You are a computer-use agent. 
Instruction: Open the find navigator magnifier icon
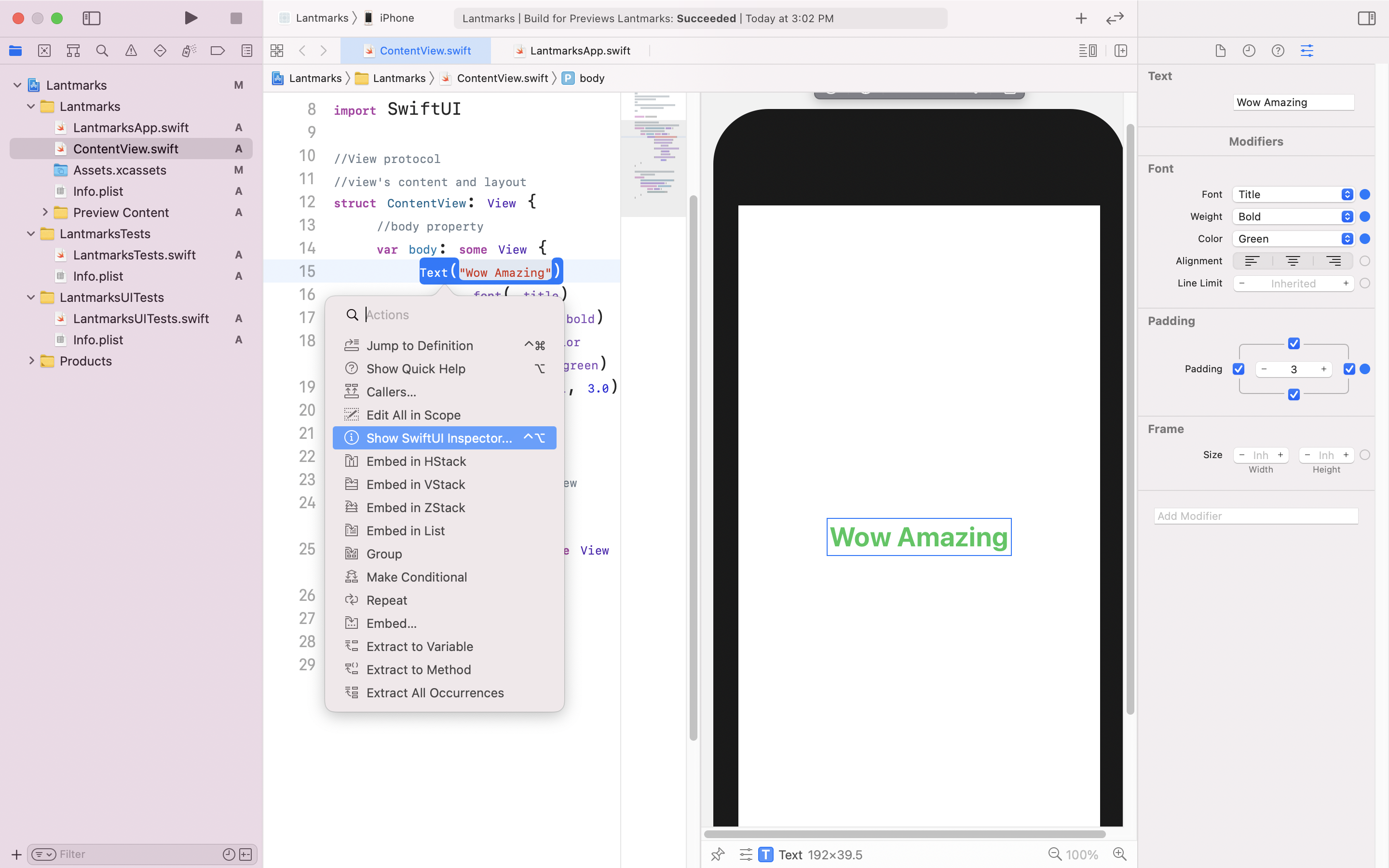tap(102, 51)
